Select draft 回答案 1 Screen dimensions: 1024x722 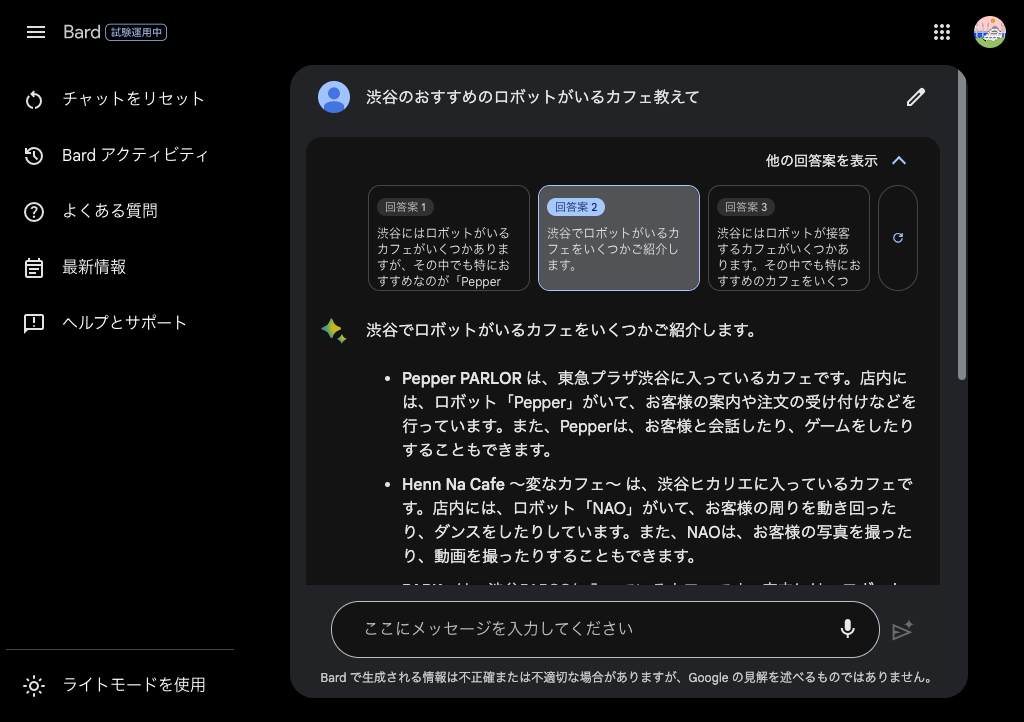(x=448, y=238)
